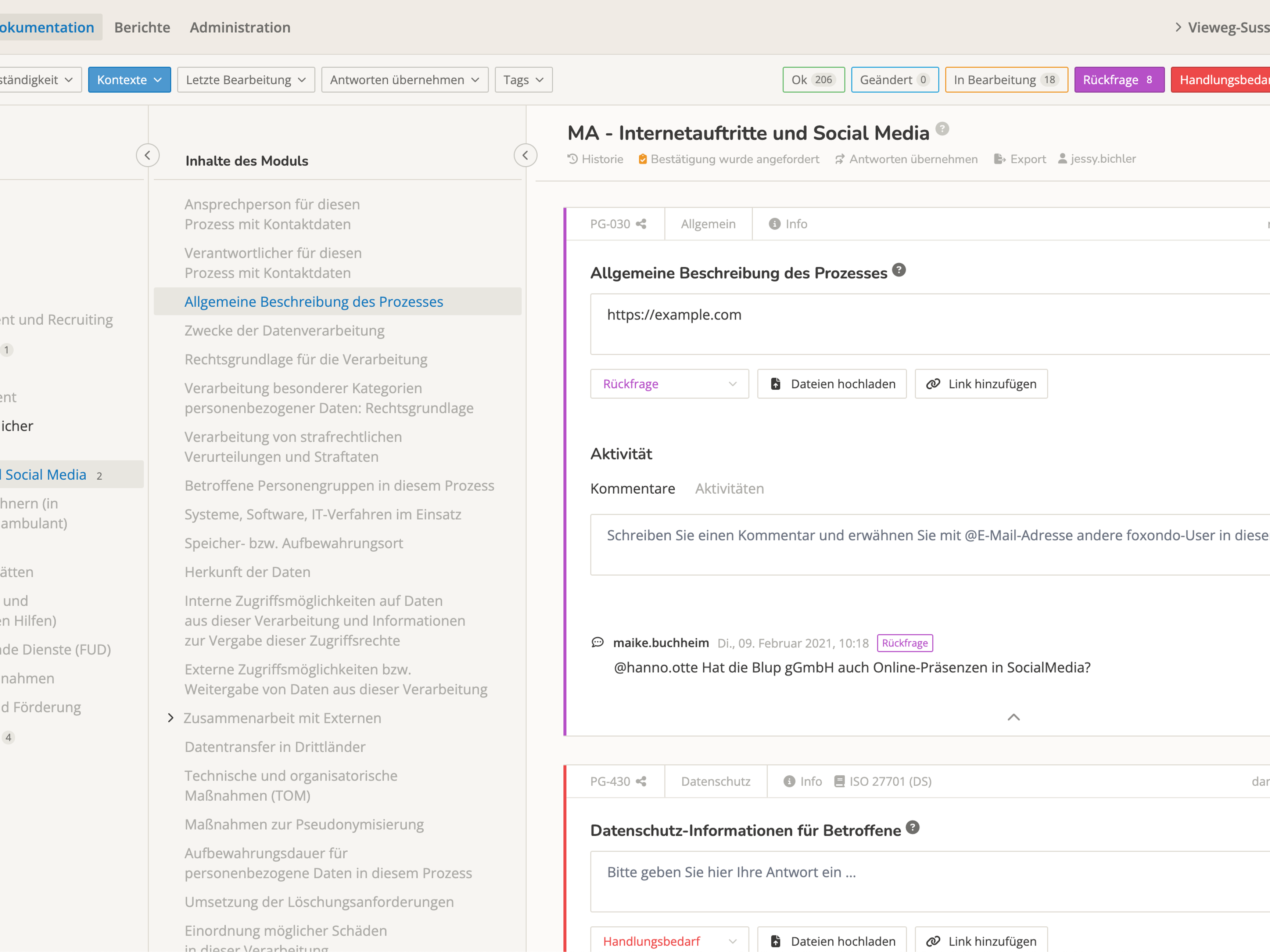Export the module
Image resolution: width=1270 pixels, height=952 pixels.
coord(1020,159)
